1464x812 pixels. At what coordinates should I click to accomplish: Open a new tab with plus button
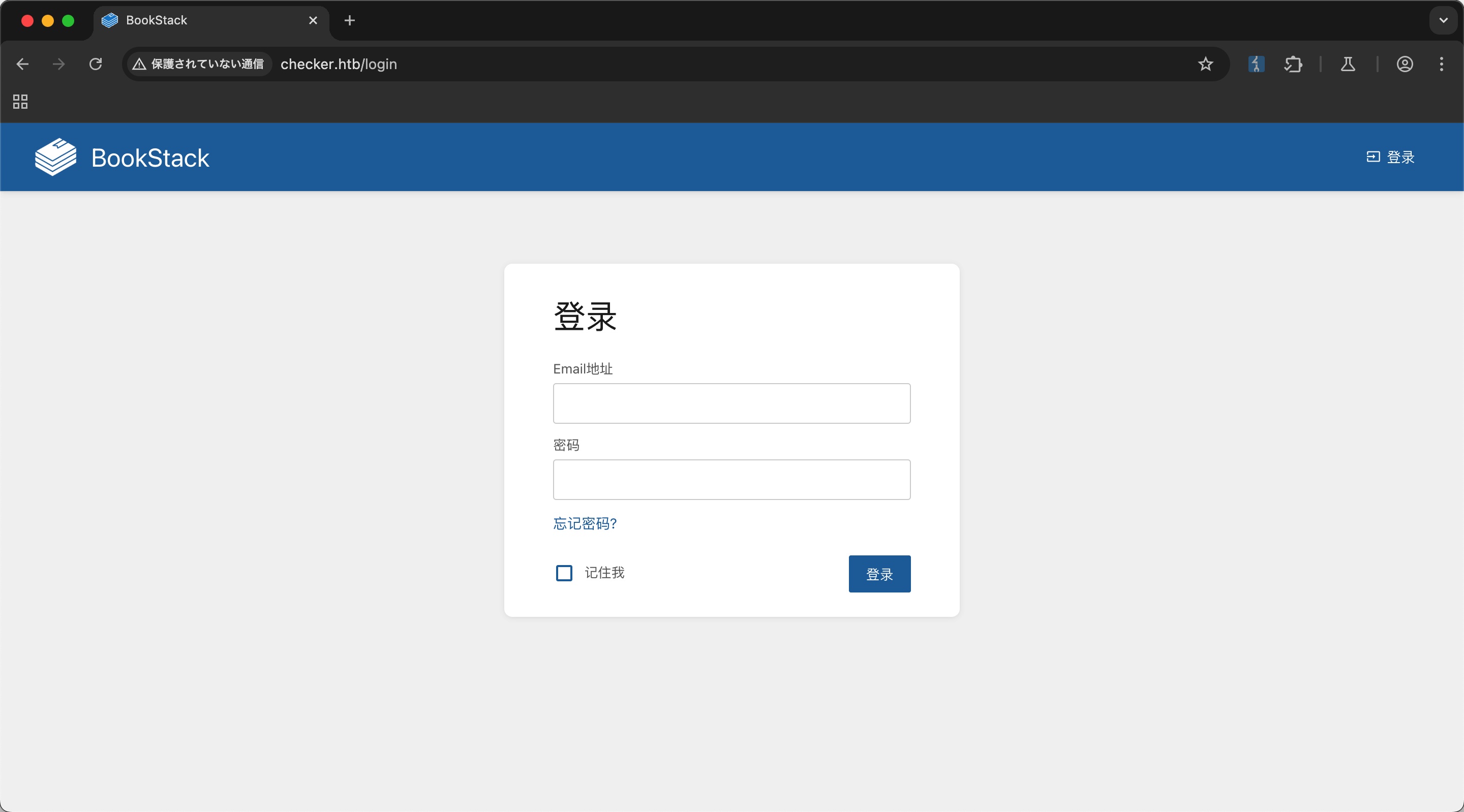coord(350,20)
